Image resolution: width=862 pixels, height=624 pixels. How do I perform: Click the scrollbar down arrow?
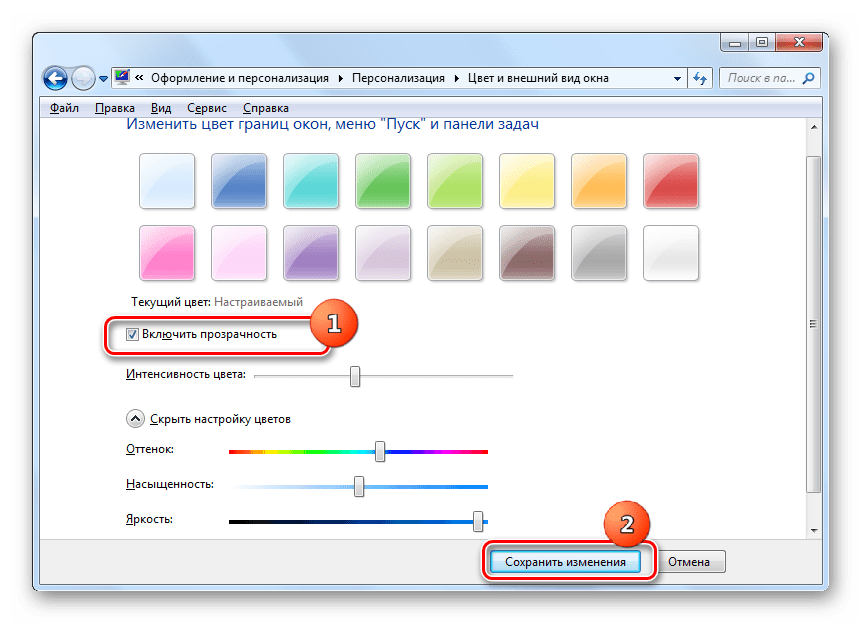point(814,531)
